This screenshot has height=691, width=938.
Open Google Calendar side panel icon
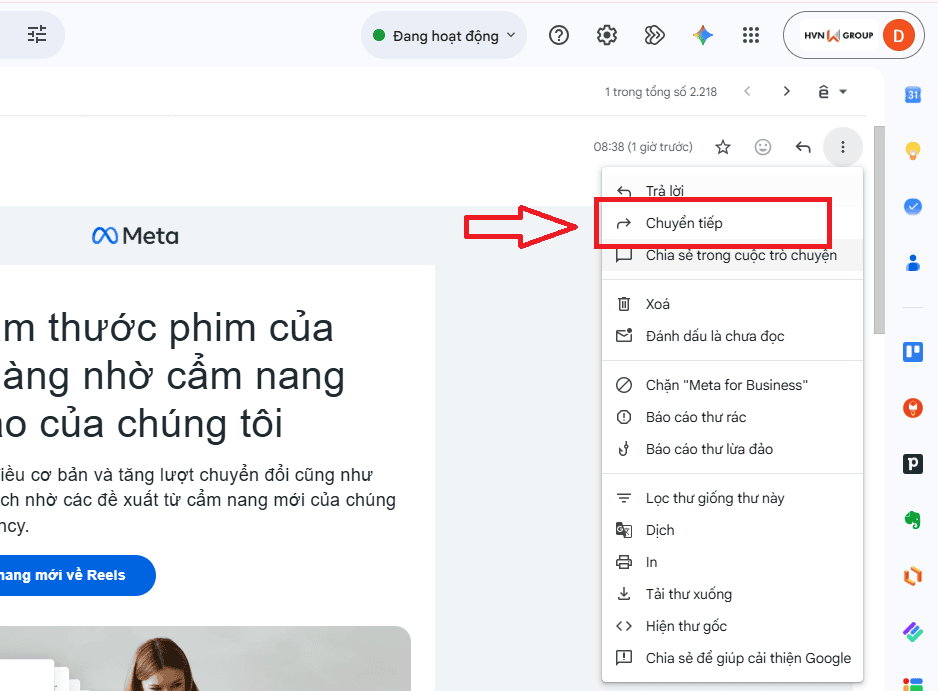913,95
